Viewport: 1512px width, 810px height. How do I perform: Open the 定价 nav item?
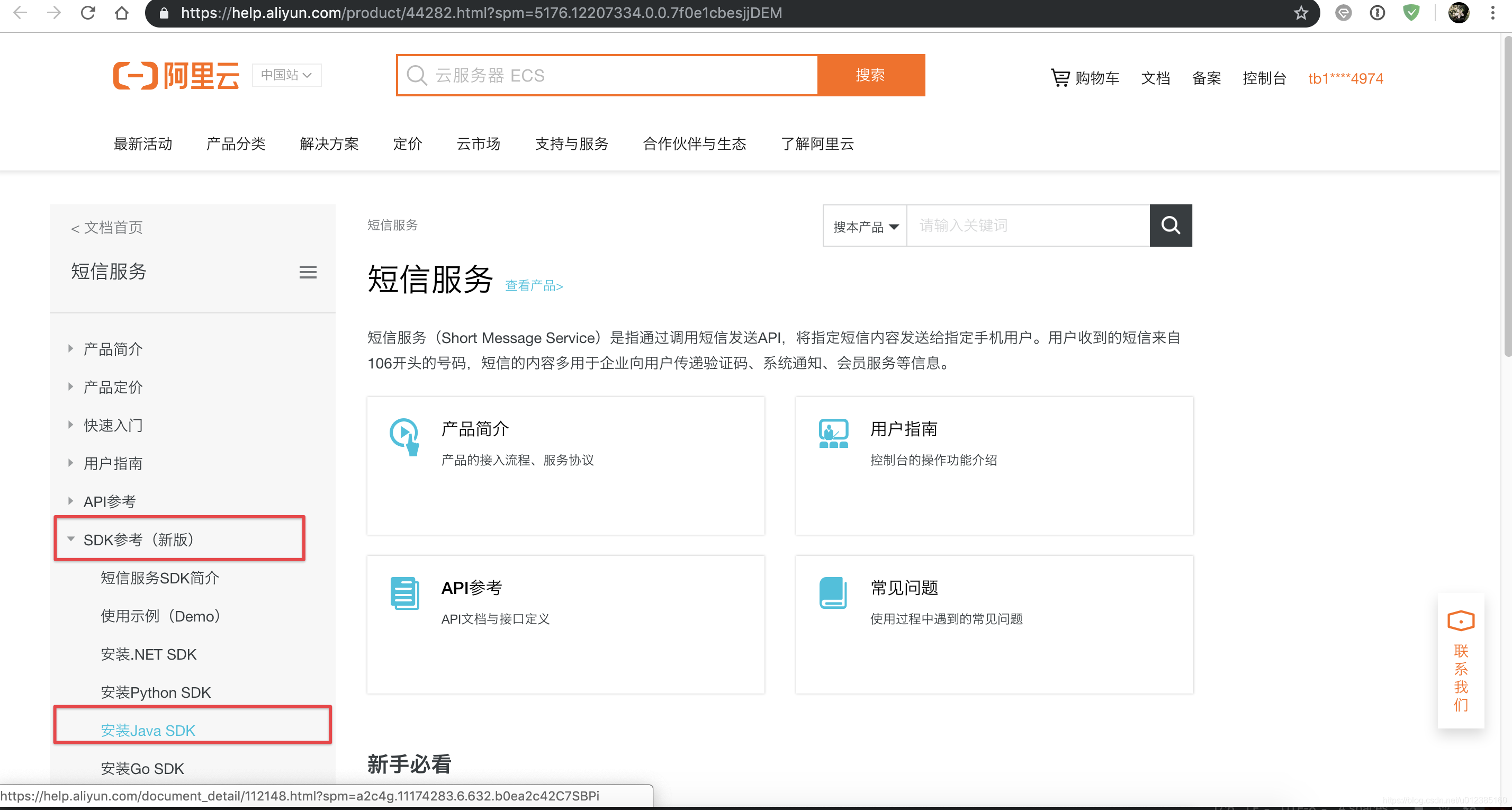pos(407,144)
